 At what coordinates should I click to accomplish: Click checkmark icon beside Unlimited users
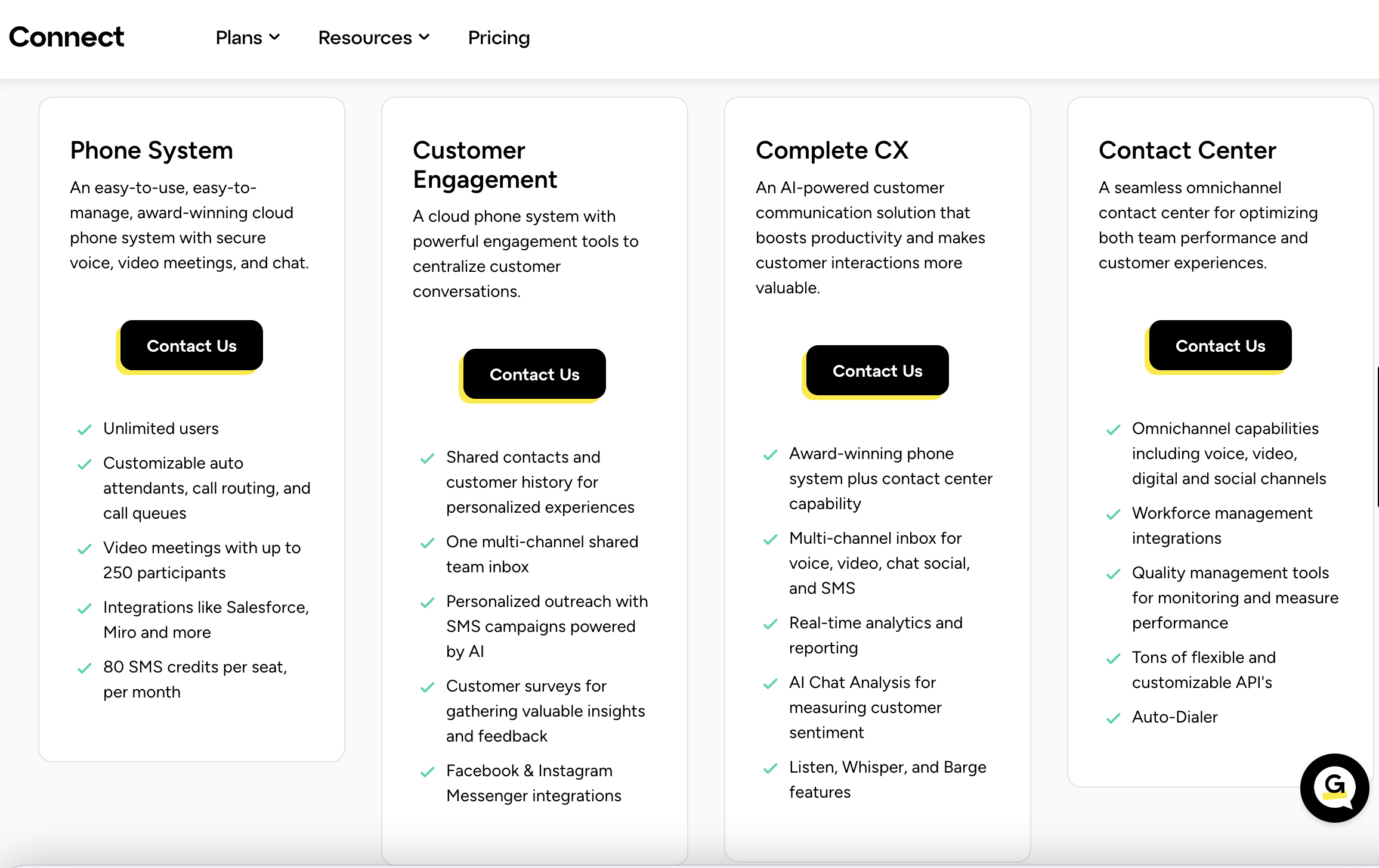[85, 429]
